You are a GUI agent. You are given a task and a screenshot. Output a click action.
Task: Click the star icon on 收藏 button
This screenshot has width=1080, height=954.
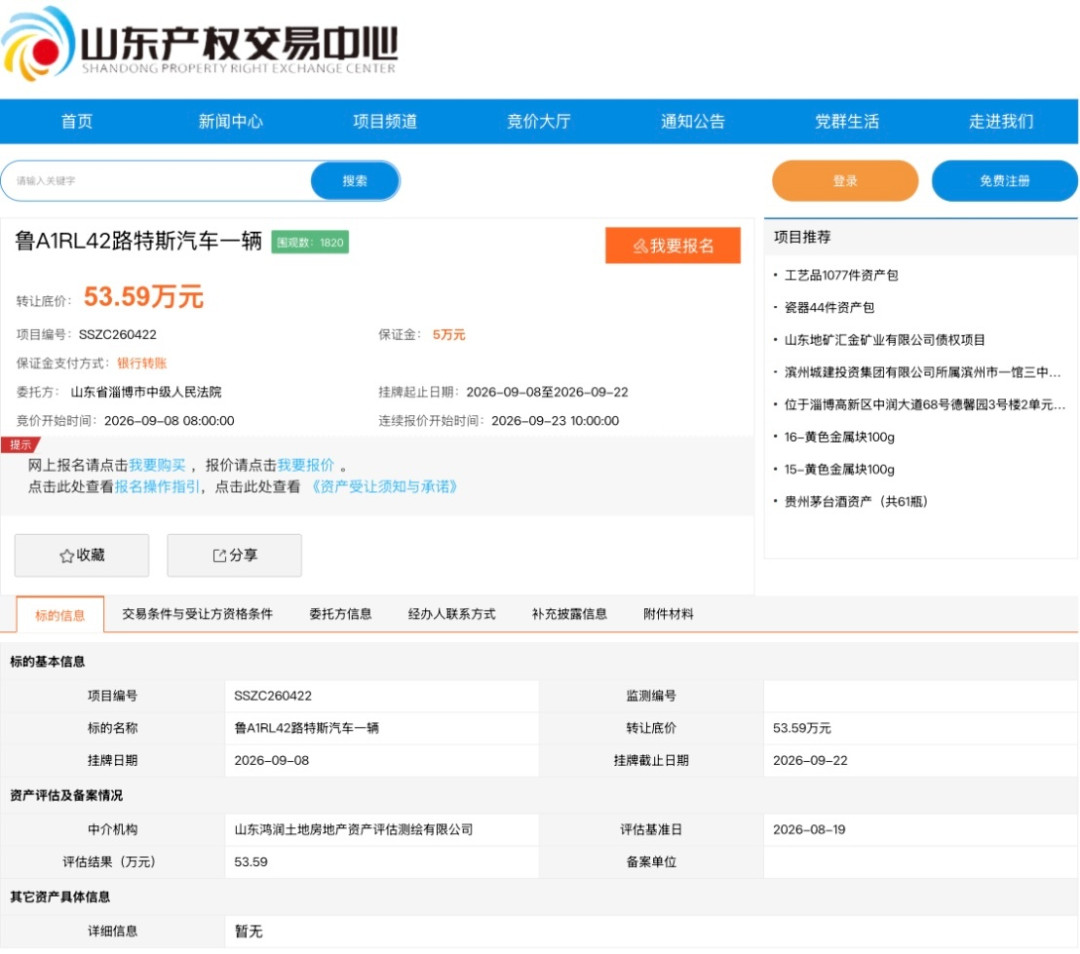[66, 556]
